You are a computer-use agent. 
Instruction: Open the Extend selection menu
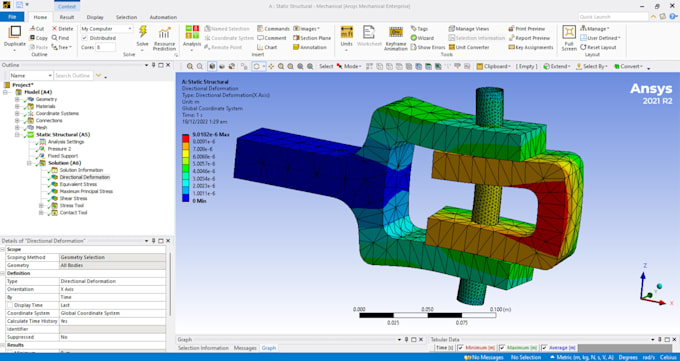pos(557,66)
